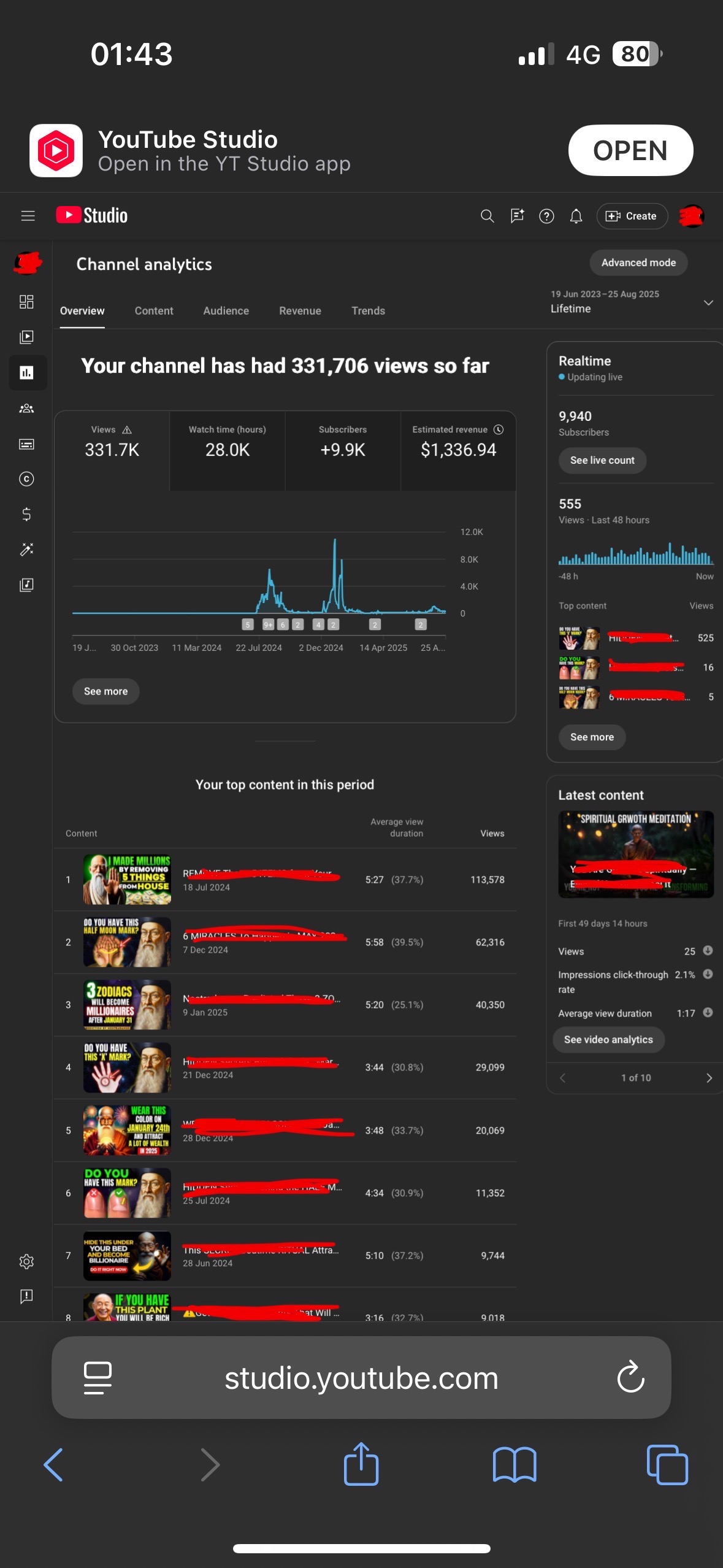Select the Subscribers +9.9K card
Screen dimensions: 723x1568
343,451
